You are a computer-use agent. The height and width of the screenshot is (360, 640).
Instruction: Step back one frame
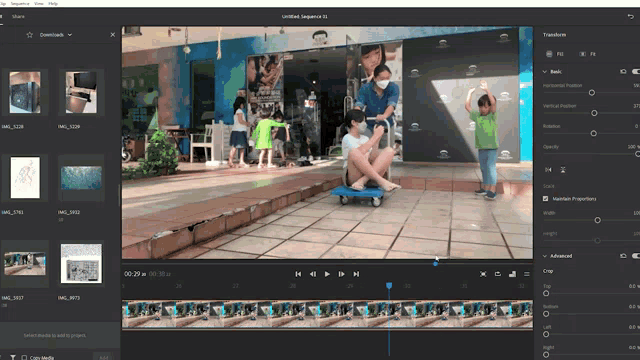313,274
